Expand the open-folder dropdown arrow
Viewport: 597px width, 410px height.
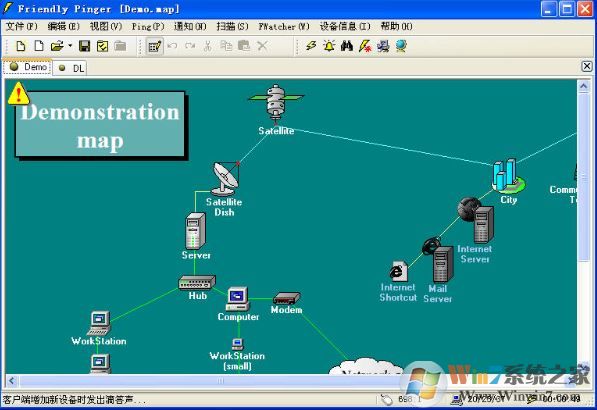(70, 46)
